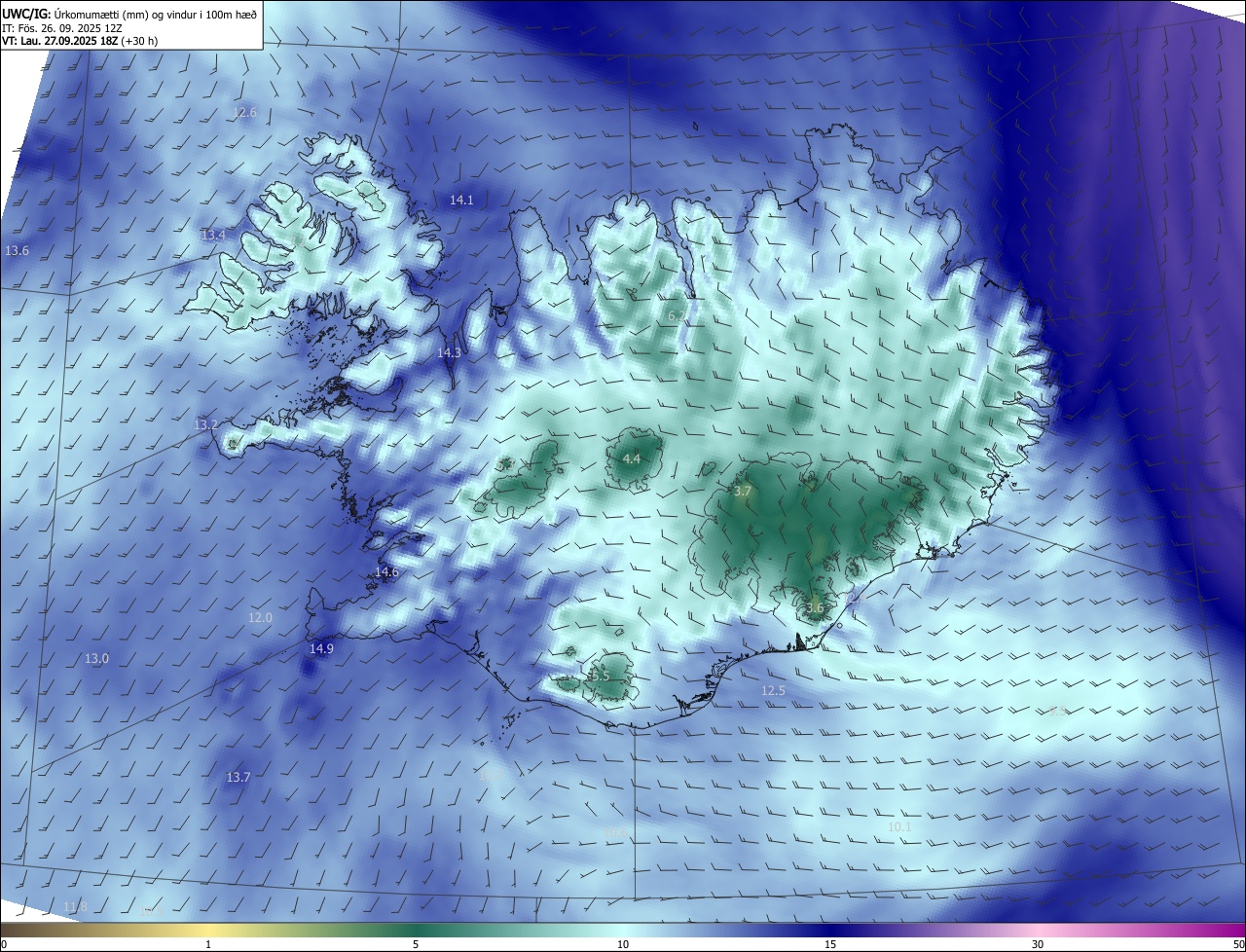Click the colorbar tick label 15
1246x952 pixels.
pos(830,944)
